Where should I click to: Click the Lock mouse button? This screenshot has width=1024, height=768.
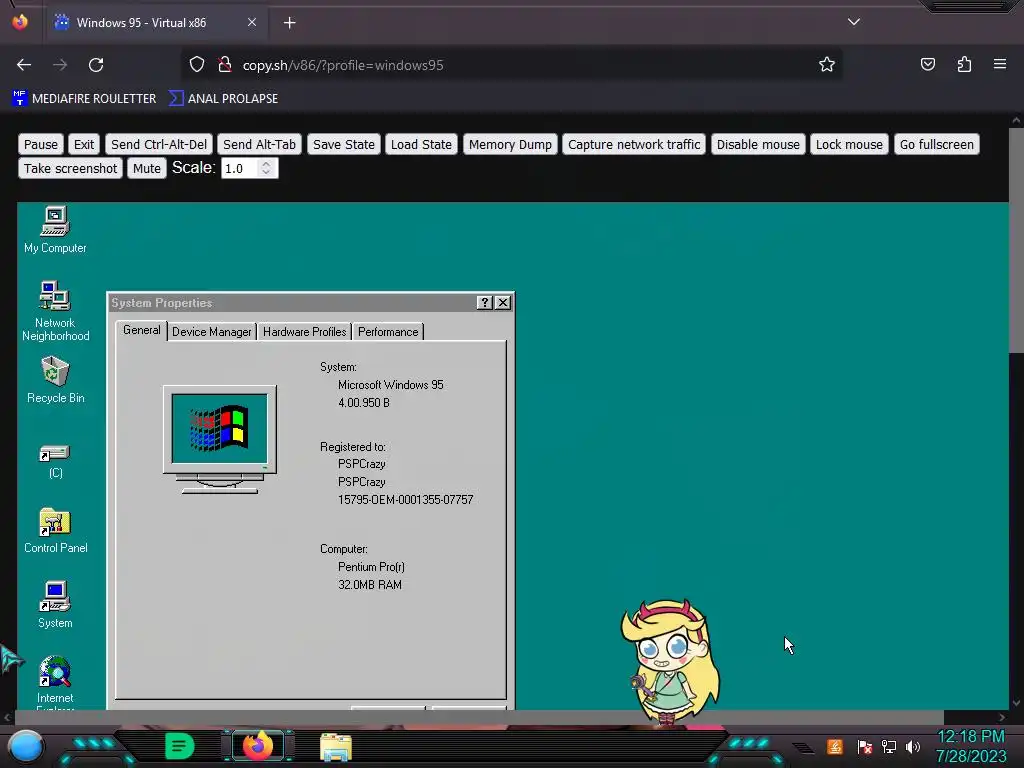(849, 144)
